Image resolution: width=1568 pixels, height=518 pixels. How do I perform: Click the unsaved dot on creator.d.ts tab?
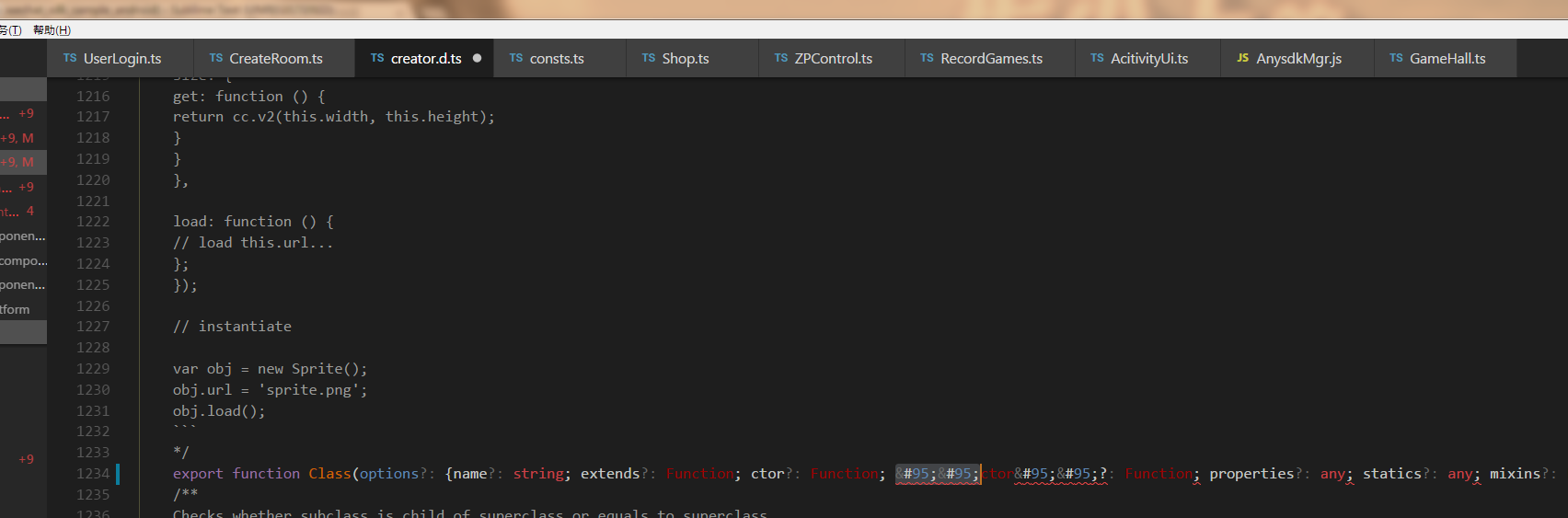tap(477, 58)
